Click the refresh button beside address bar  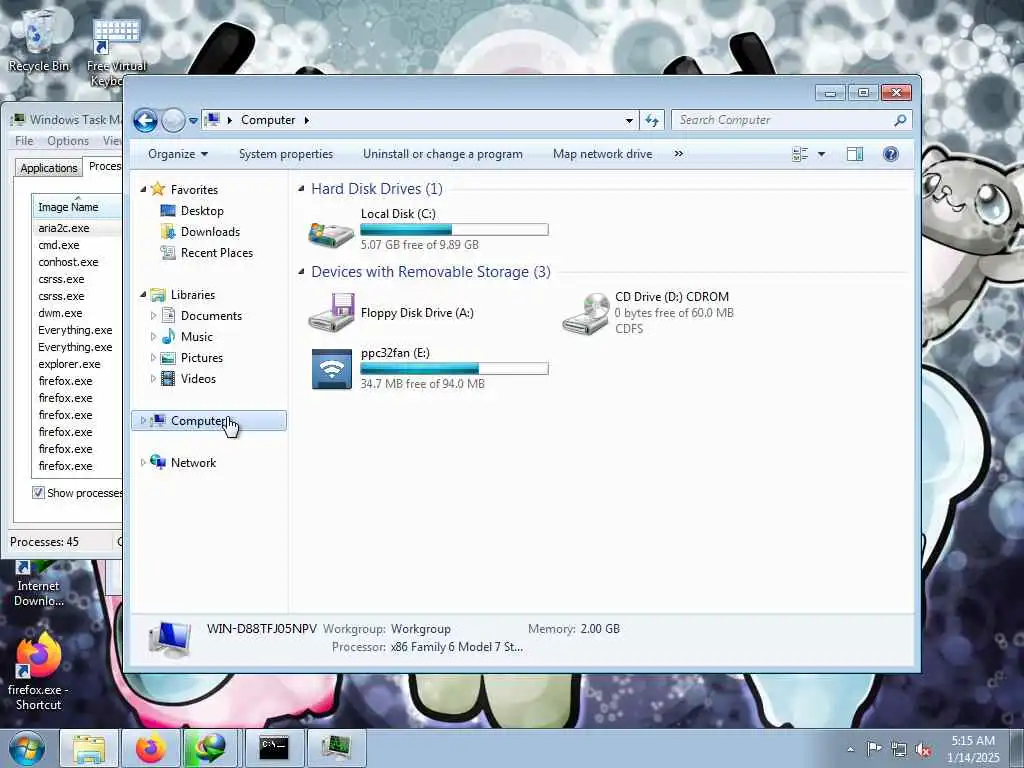tap(652, 120)
